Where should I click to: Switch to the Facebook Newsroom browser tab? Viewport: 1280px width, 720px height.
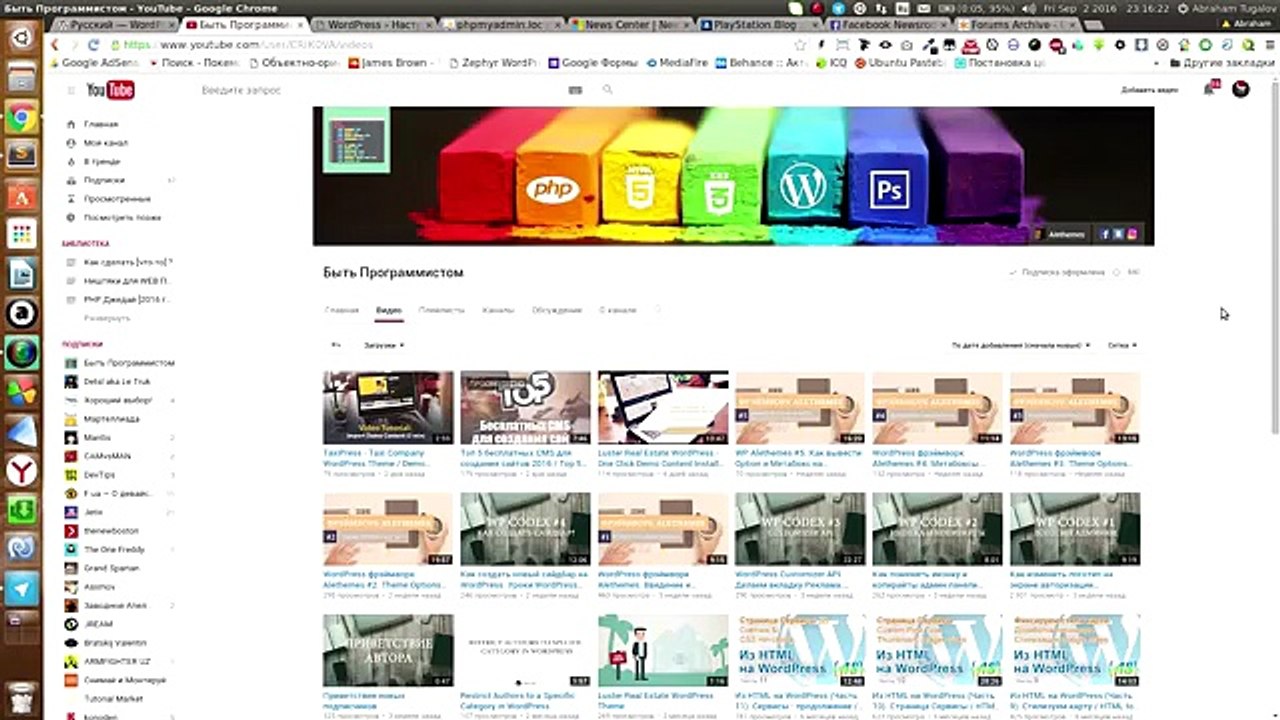pyautogui.click(x=886, y=23)
